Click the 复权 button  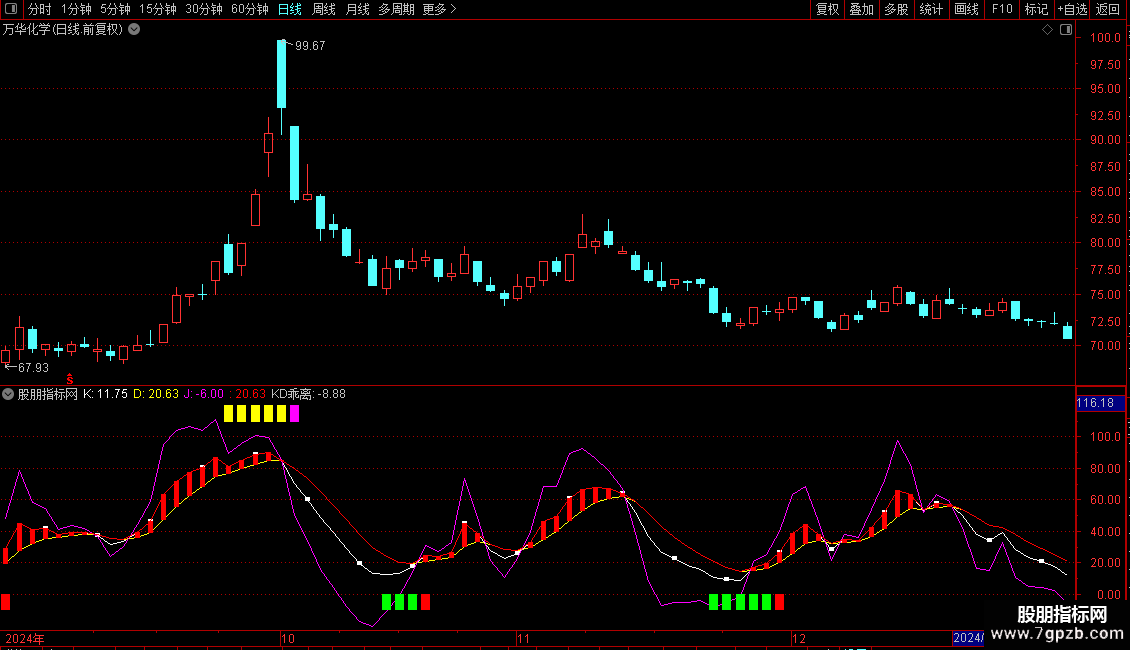tap(827, 9)
